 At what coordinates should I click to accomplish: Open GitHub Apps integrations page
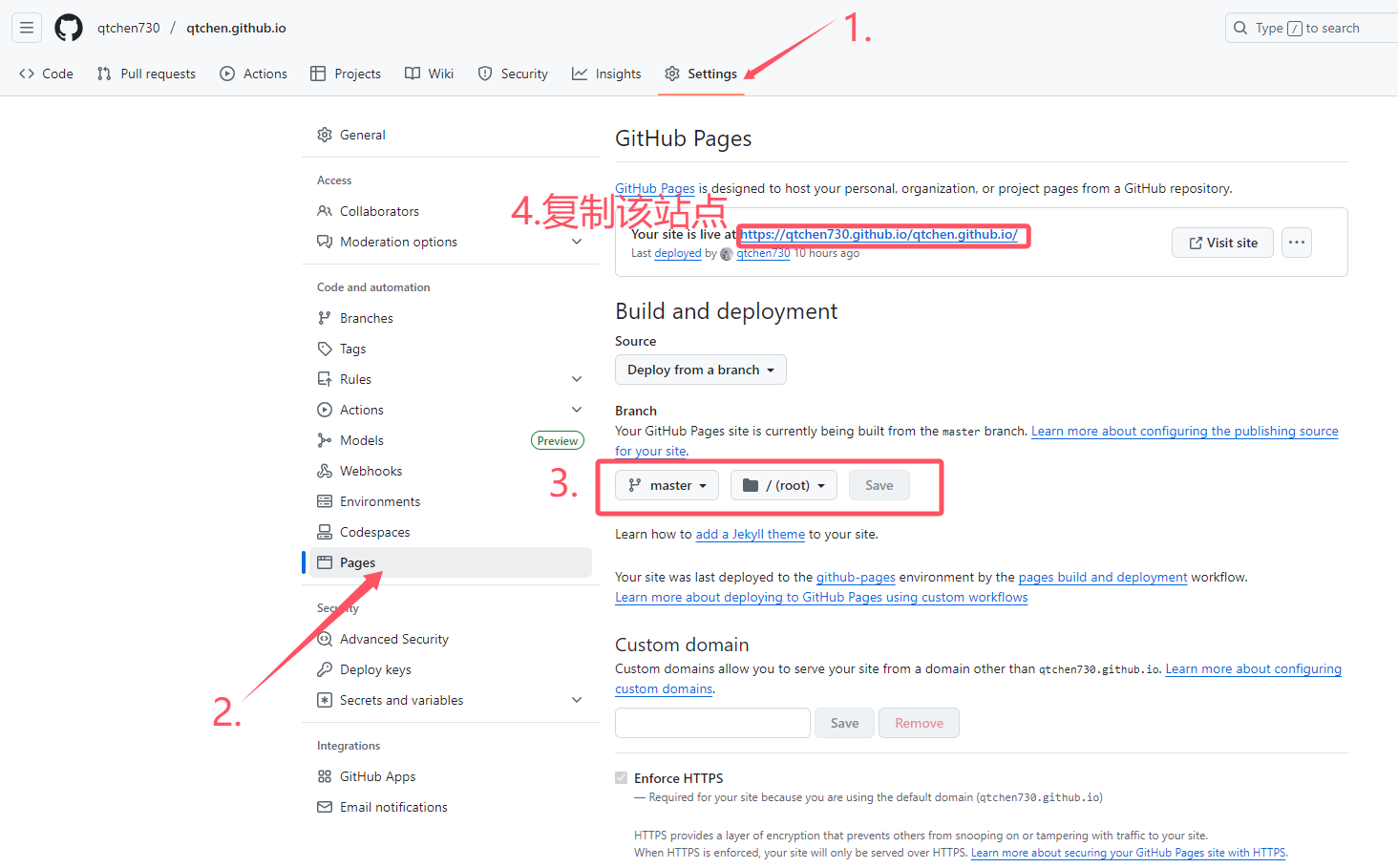[451, 776]
